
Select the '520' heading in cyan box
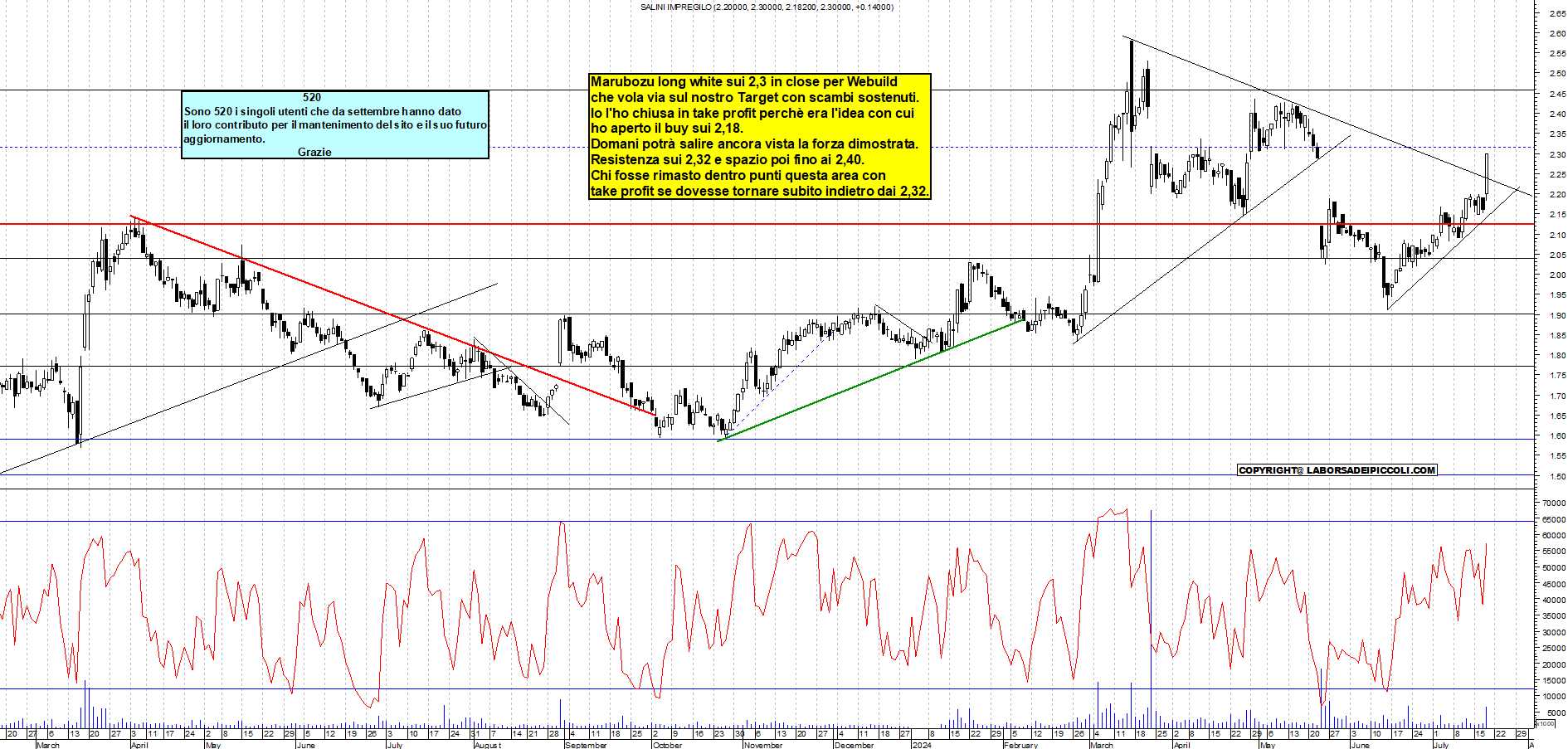(312, 97)
